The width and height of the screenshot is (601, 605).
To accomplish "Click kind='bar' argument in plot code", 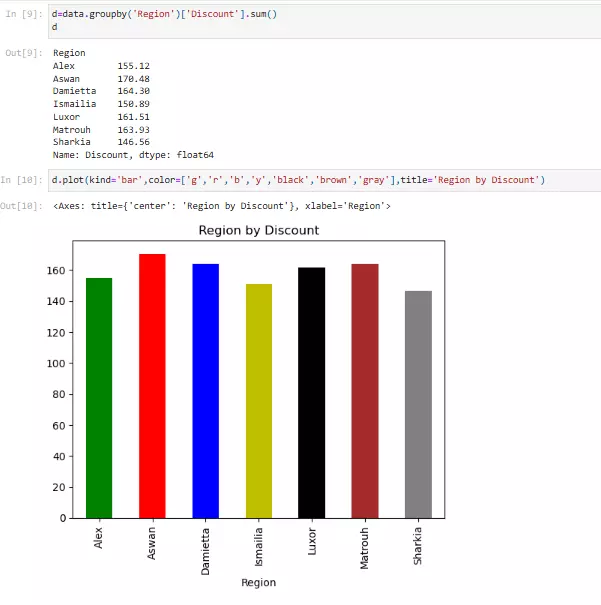I will (x=116, y=180).
